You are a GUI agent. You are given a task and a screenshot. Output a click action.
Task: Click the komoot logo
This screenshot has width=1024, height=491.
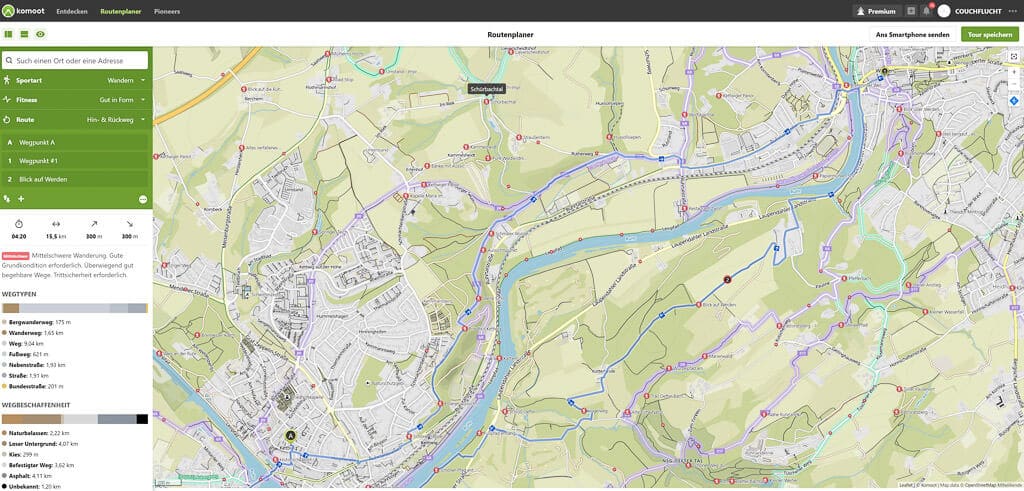pyautogui.click(x=24, y=11)
